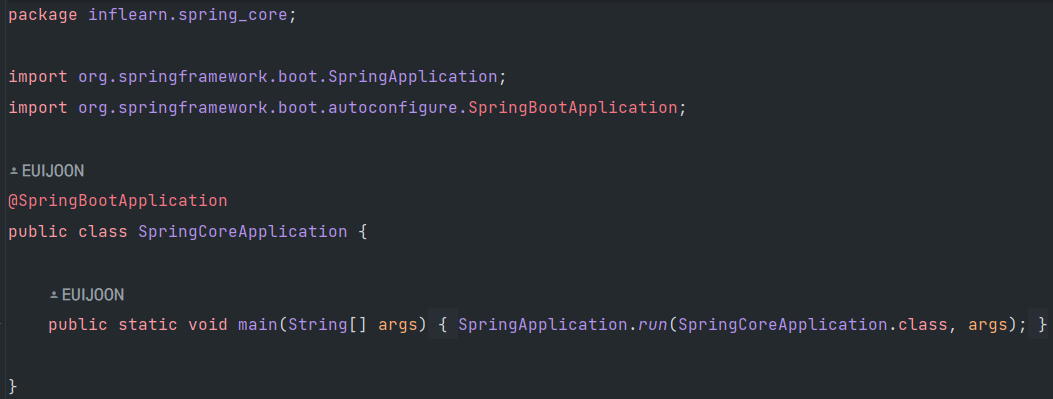This screenshot has width=1053, height=399.
Task: Click the void keyword in main signature
Action: point(208,325)
